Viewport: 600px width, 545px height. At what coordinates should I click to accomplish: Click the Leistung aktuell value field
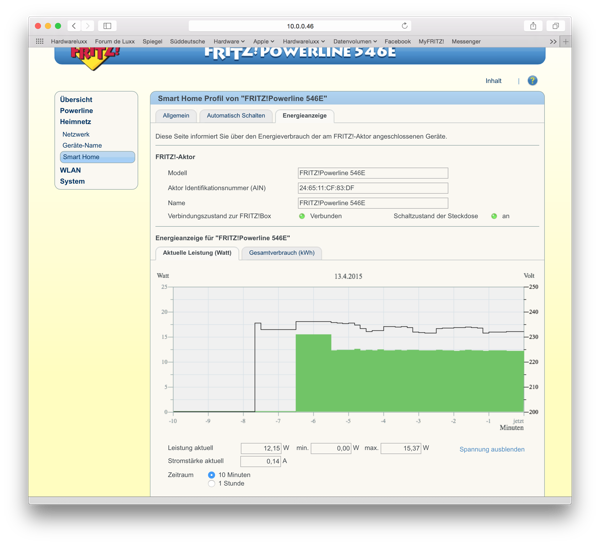tap(261, 448)
